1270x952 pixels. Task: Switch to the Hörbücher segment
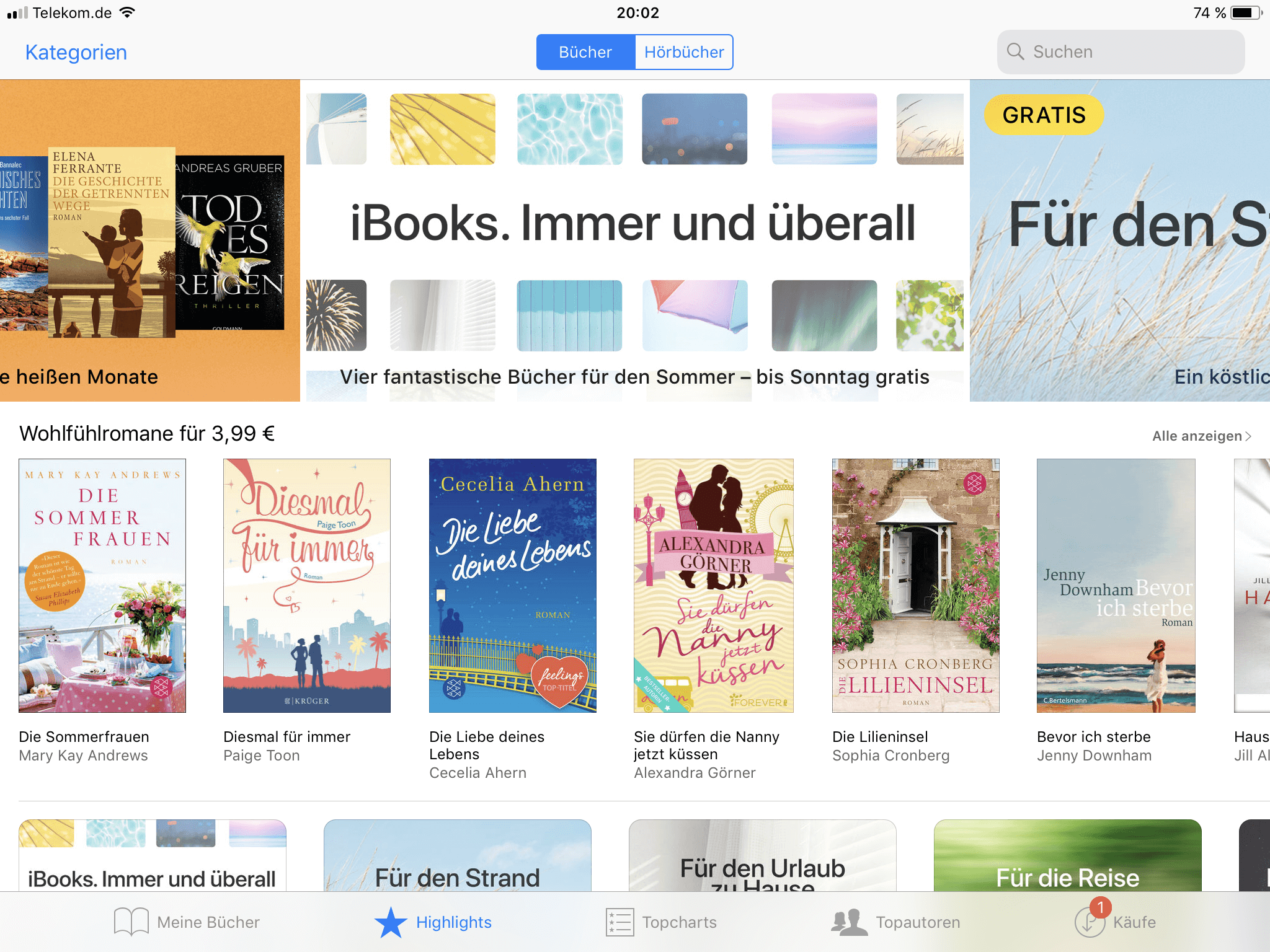[684, 52]
